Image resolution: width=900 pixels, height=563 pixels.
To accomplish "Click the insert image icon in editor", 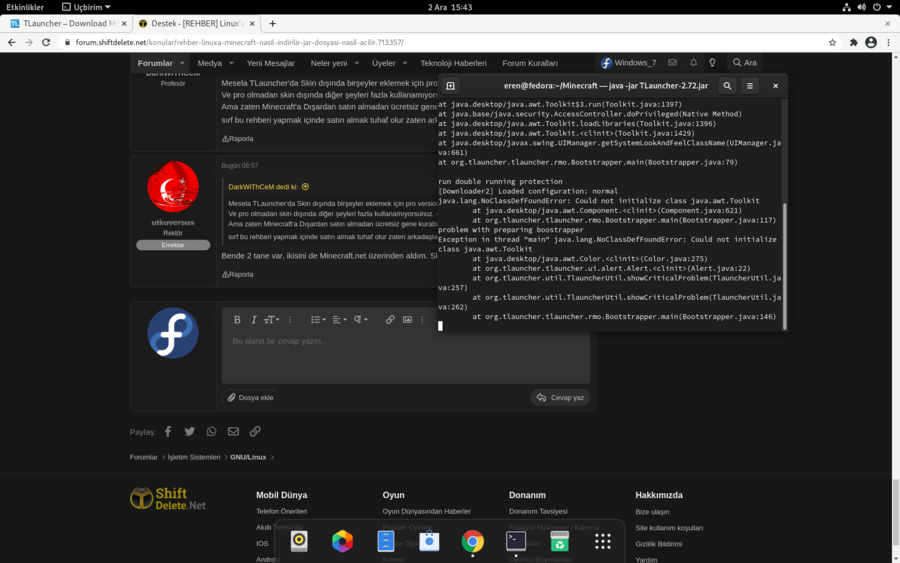I will point(407,320).
